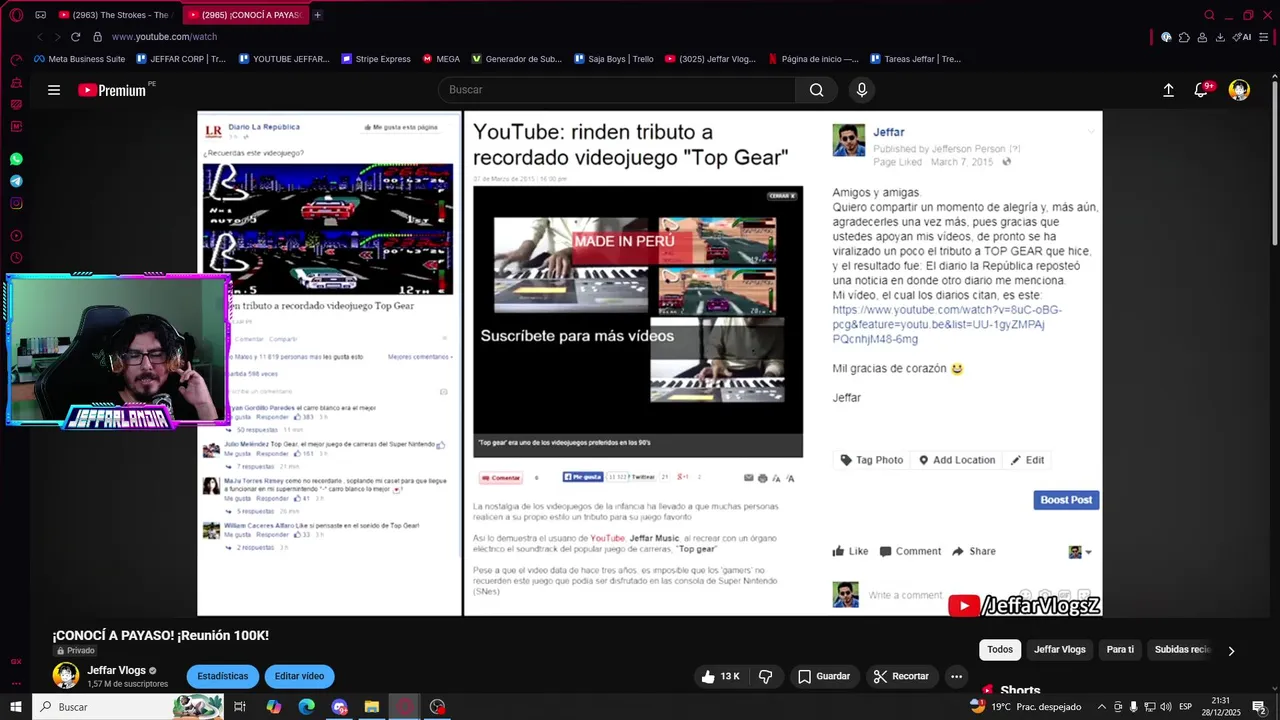Viewport: 1280px width, 720px height.
Task: Click the Editar vídeo button
Action: click(299, 676)
